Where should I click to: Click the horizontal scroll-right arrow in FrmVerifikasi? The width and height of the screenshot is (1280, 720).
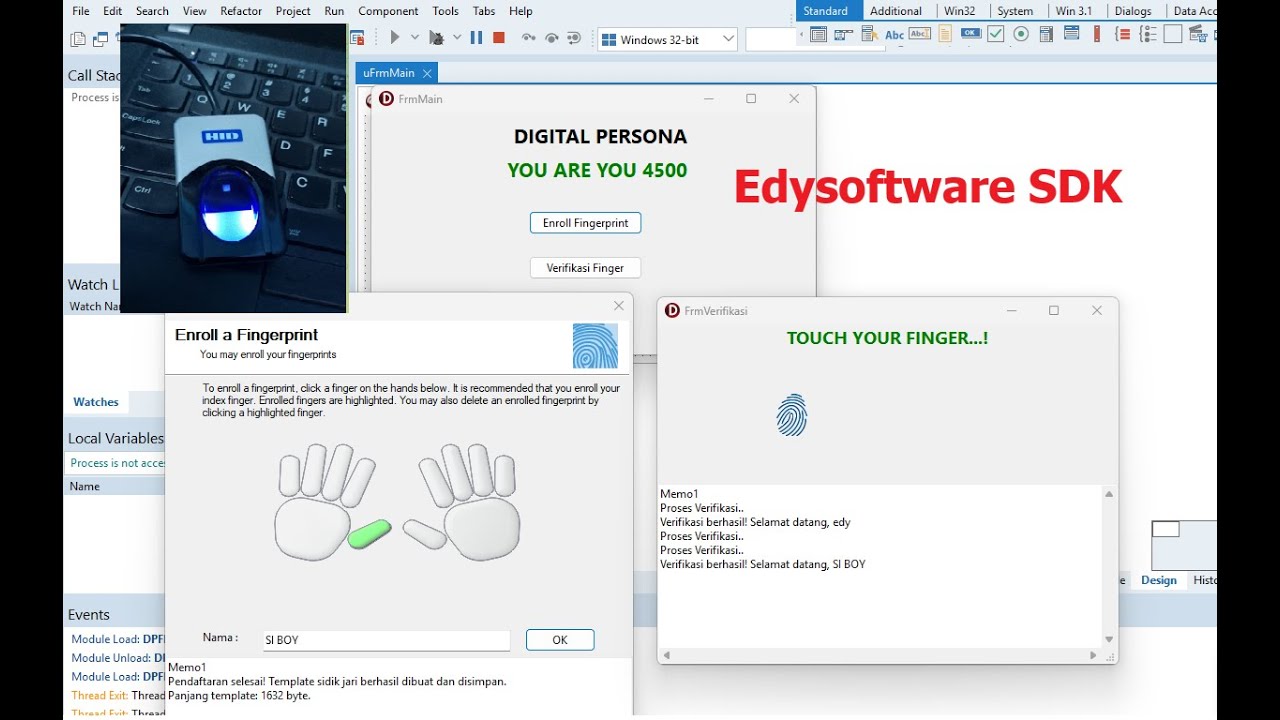[1093, 655]
